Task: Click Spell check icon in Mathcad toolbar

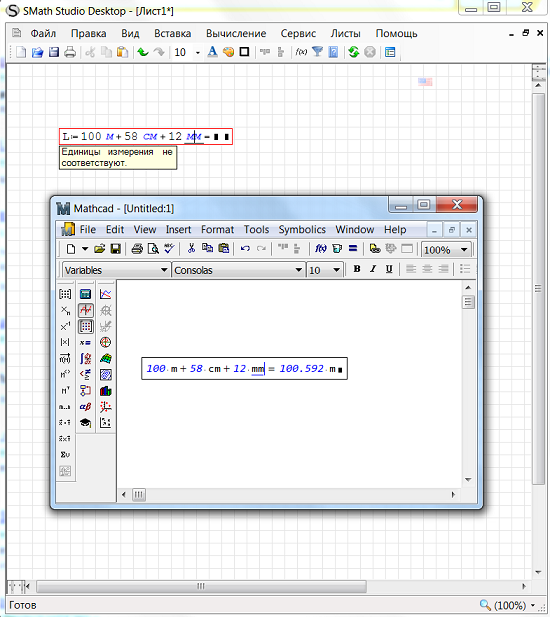Action: 169,249
